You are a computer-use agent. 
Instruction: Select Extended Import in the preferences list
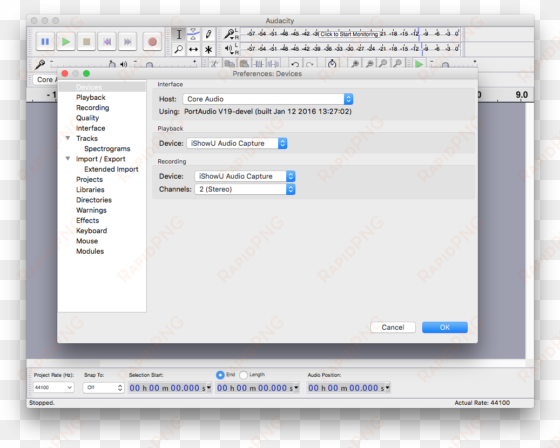pyautogui.click(x=111, y=169)
